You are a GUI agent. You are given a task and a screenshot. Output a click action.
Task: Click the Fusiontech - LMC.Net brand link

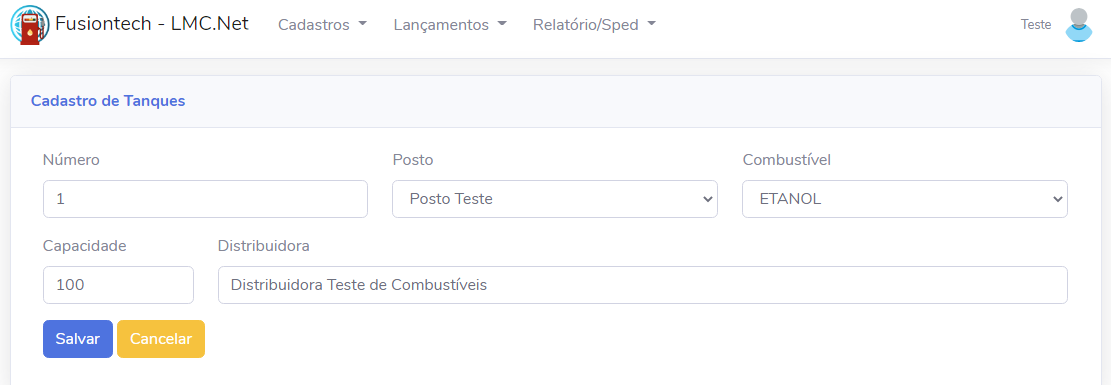(152, 23)
